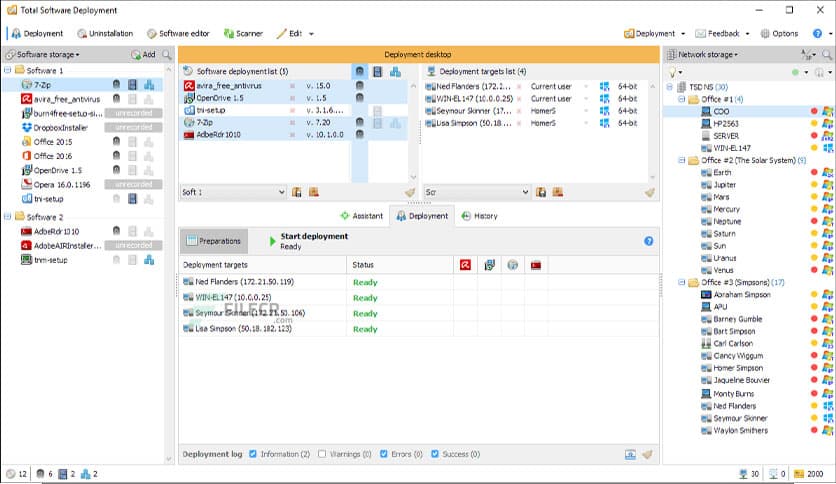Click the help icon in the deployment panel
The height and width of the screenshot is (484, 836).
coord(648,241)
